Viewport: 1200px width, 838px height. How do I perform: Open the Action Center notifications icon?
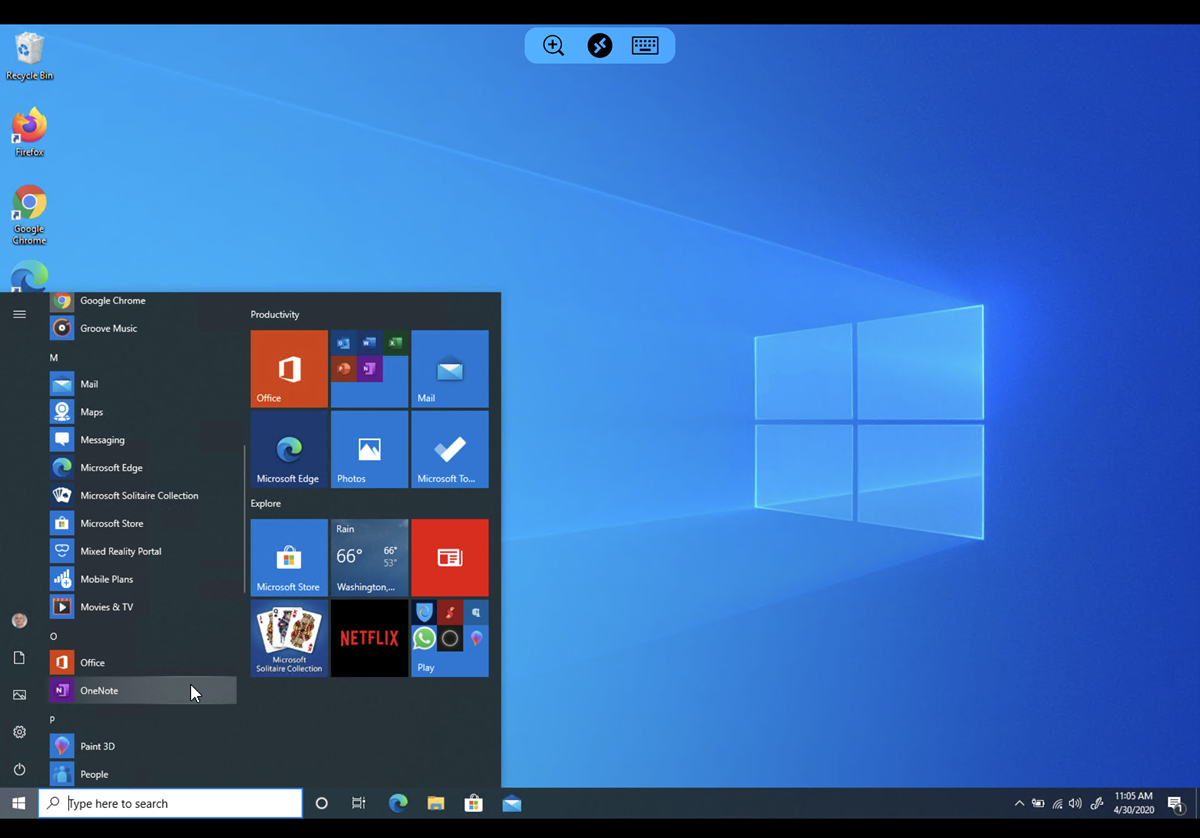pyautogui.click(x=1176, y=803)
